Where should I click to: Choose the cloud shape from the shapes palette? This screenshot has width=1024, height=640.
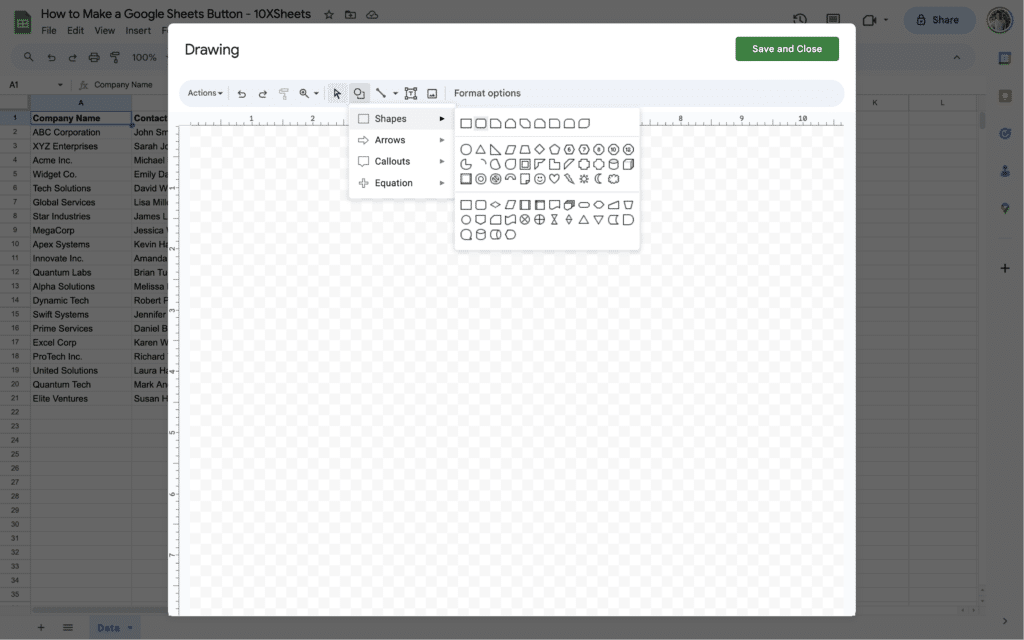click(612, 178)
